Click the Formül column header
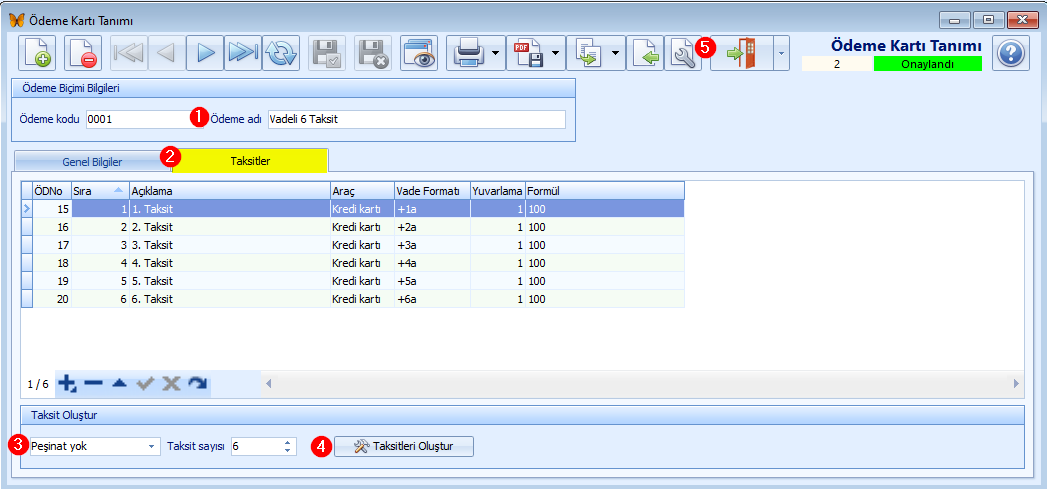The height and width of the screenshot is (489, 1047). pyautogui.click(x=604, y=190)
